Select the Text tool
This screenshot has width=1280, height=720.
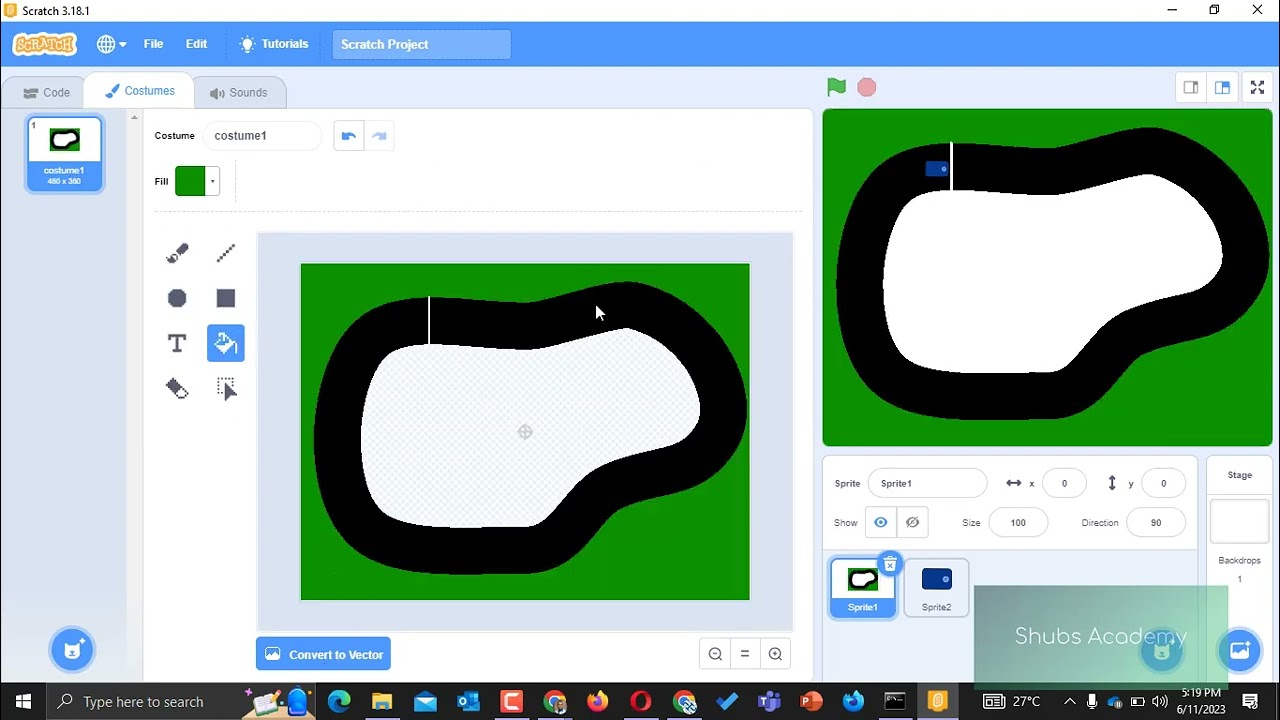(177, 343)
